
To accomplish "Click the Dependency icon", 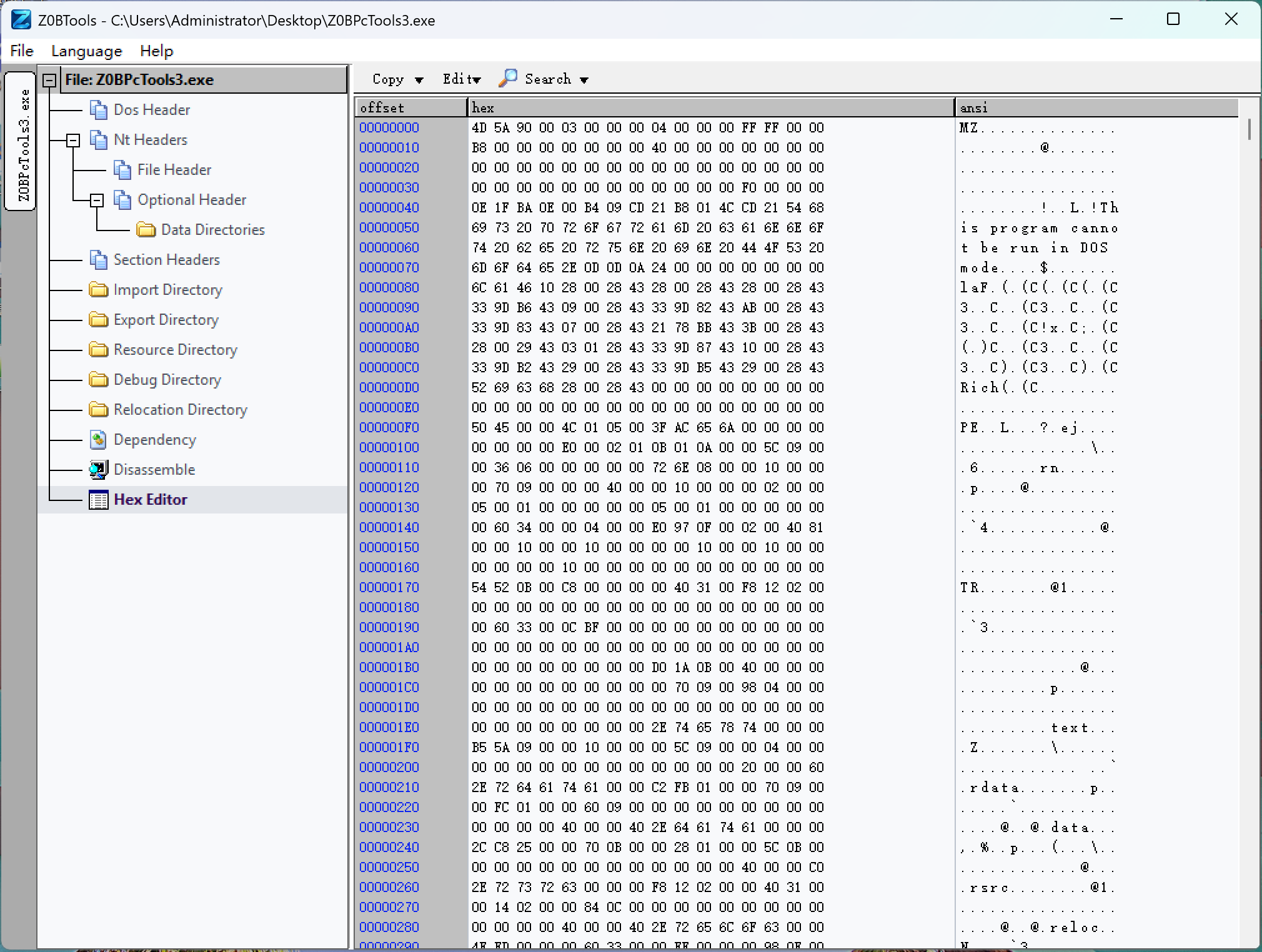I will [98, 440].
